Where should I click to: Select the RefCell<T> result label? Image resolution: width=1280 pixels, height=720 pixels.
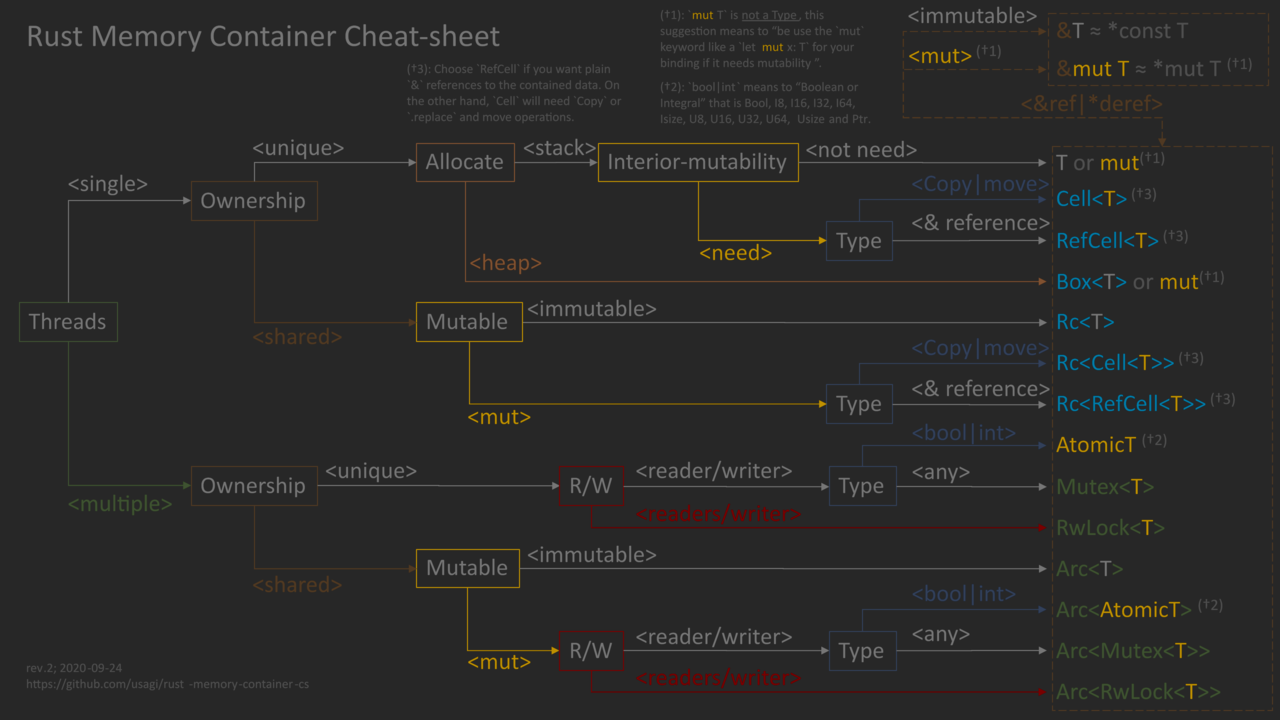(x=1107, y=240)
